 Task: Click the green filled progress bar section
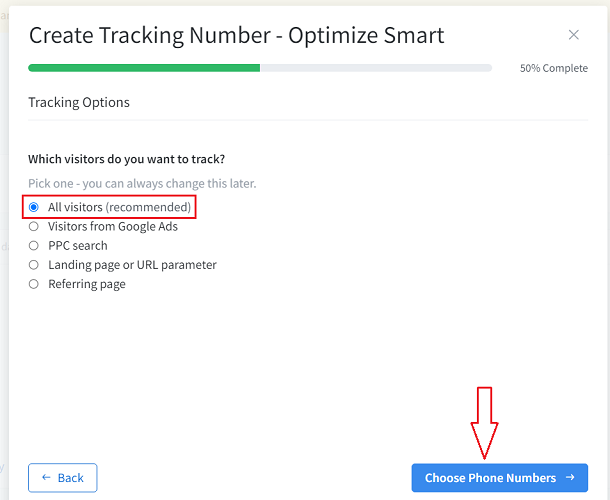click(144, 68)
